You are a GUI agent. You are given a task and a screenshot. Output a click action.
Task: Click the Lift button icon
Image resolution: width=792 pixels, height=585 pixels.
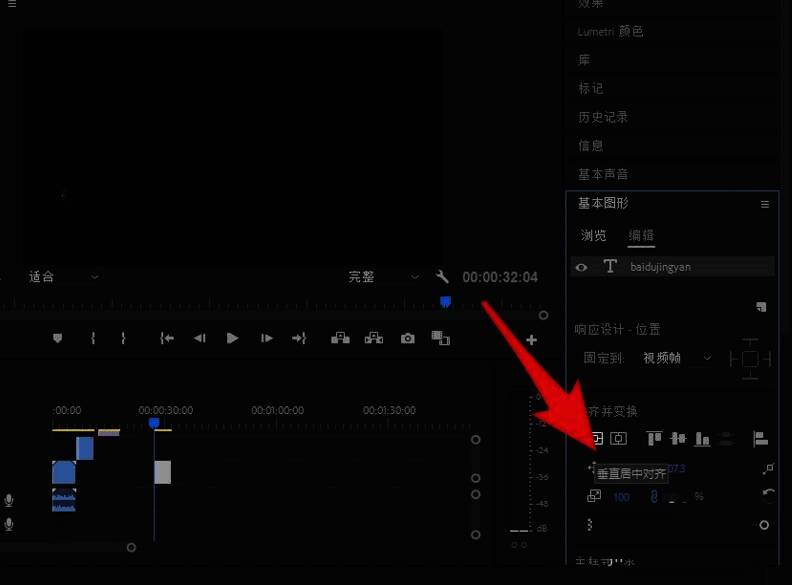click(340, 339)
